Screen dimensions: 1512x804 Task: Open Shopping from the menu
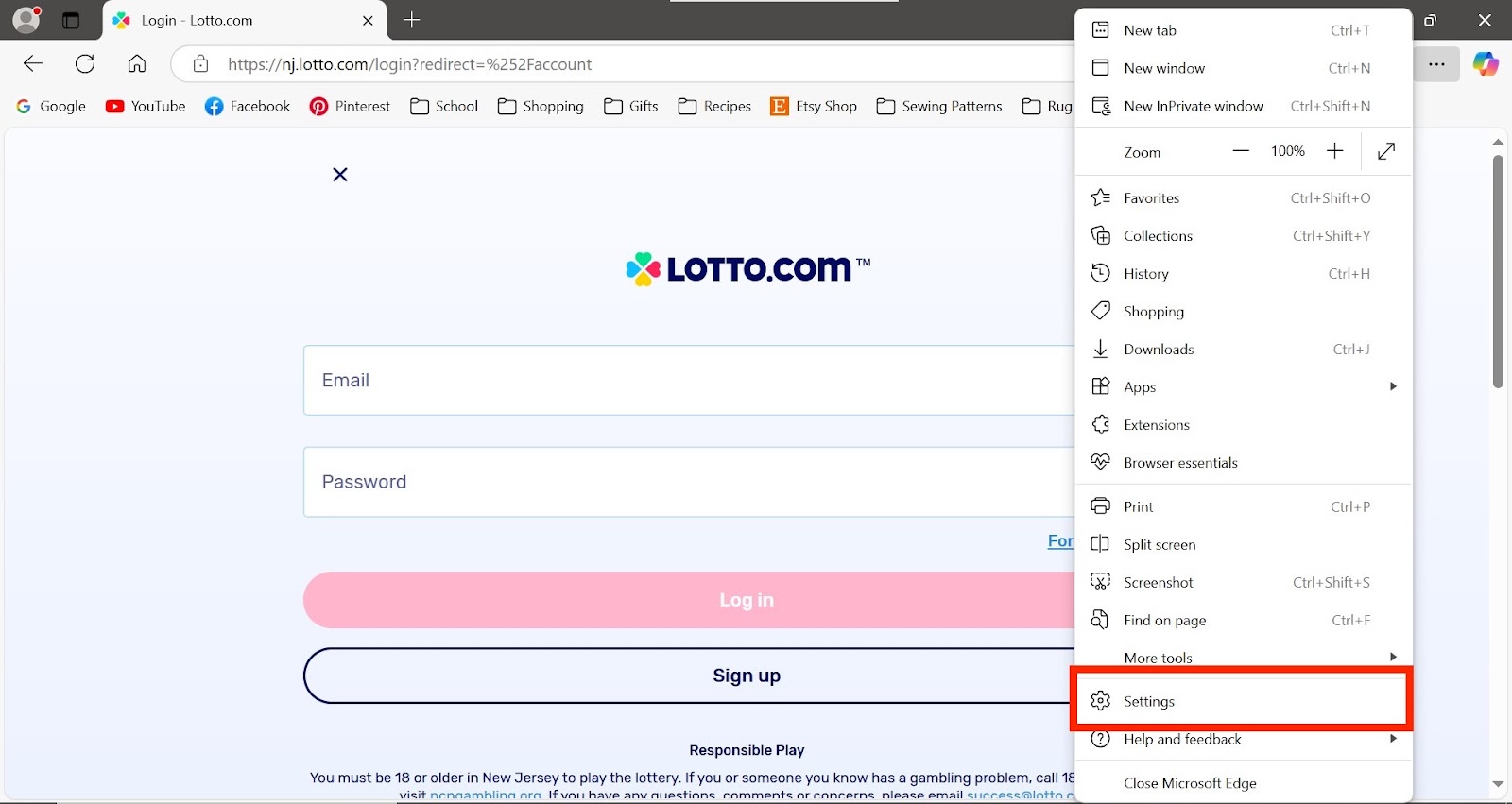tap(1244, 311)
